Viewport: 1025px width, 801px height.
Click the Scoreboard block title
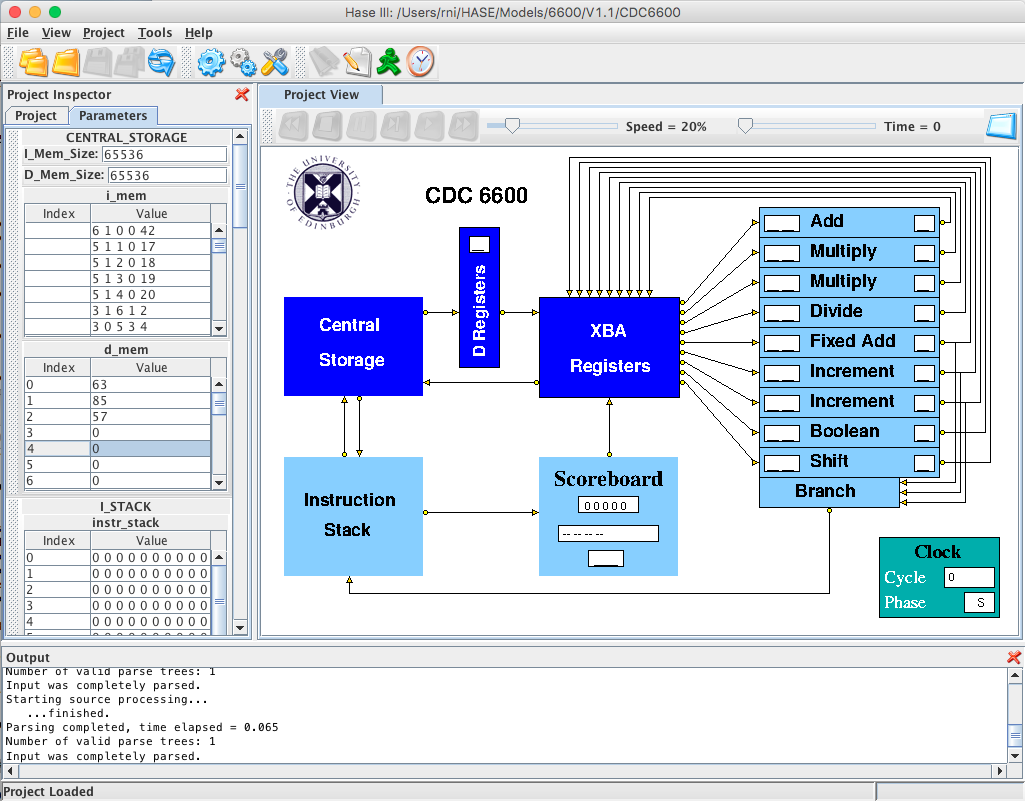(x=609, y=479)
